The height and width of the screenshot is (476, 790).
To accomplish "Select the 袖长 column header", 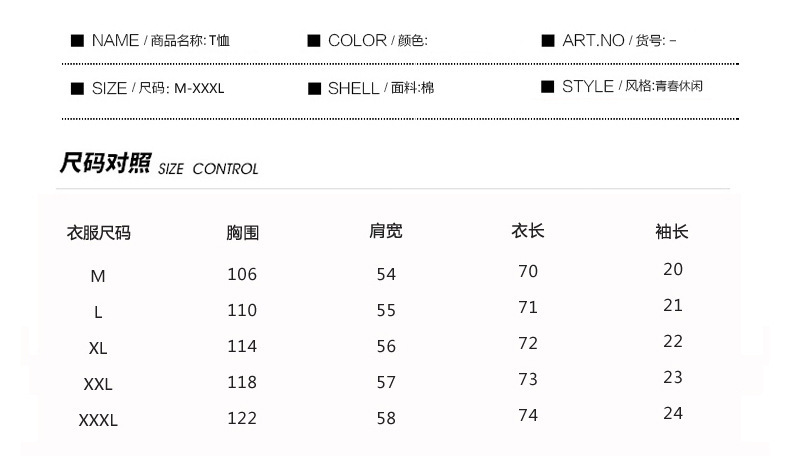I will [672, 232].
